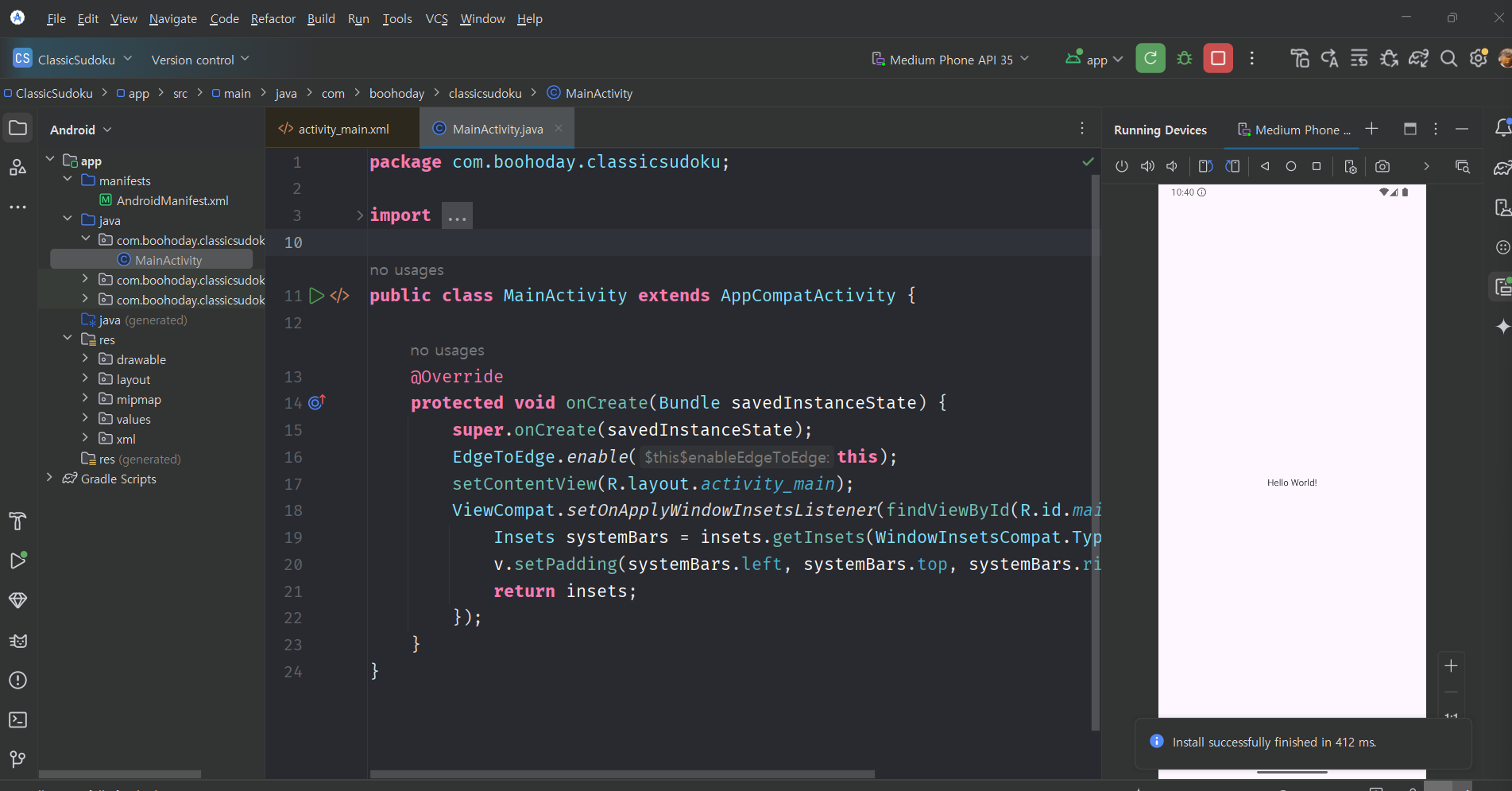The image size is (1512, 791).
Task: Click project tree horizontal scrollbar
Action: 120,774
